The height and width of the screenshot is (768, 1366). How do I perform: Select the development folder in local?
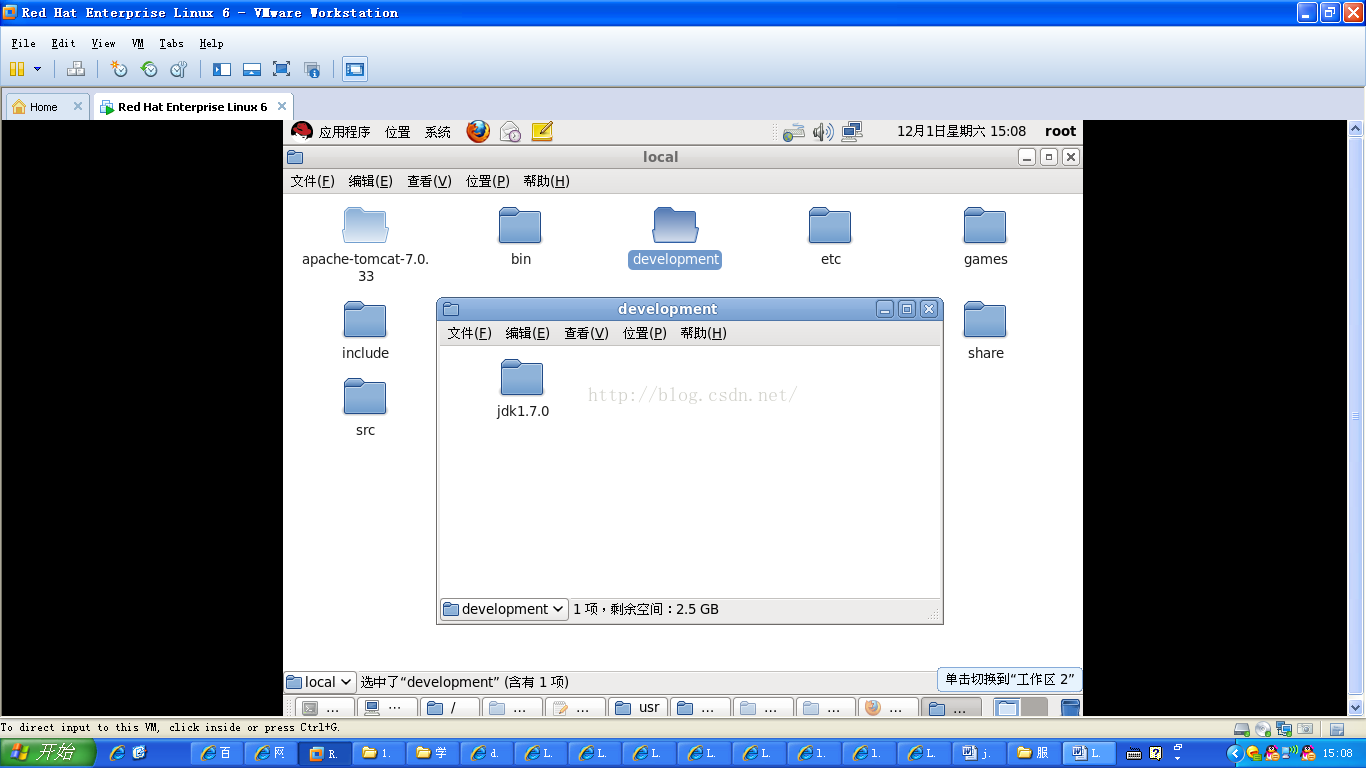click(675, 237)
